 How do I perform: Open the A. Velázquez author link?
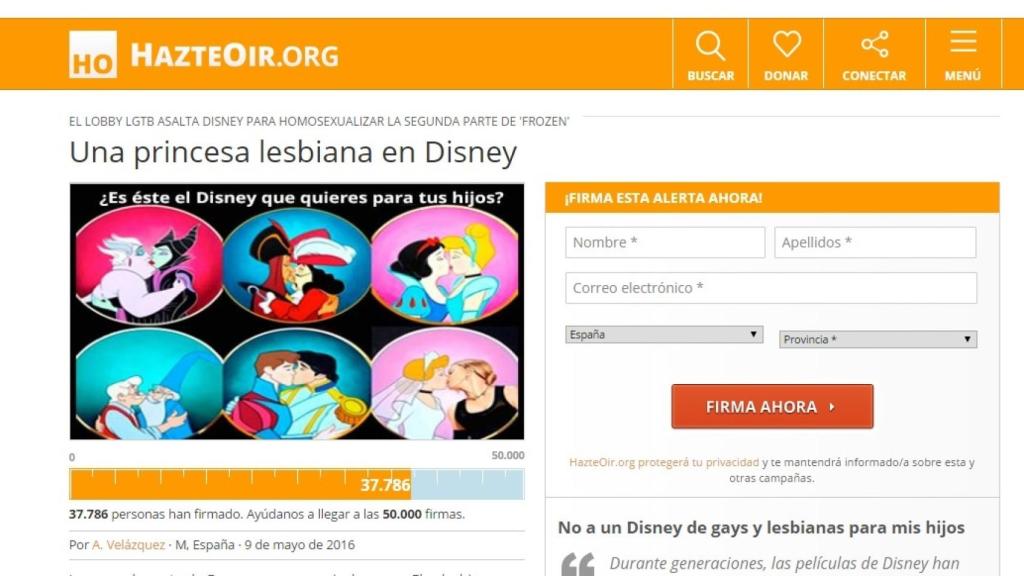click(x=128, y=545)
